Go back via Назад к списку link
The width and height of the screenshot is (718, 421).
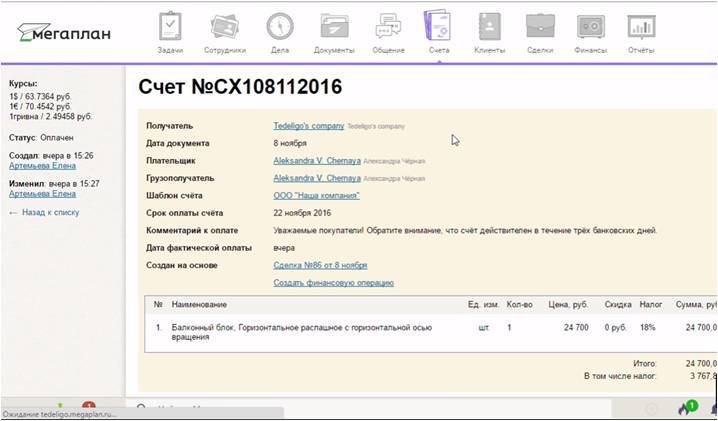point(50,213)
